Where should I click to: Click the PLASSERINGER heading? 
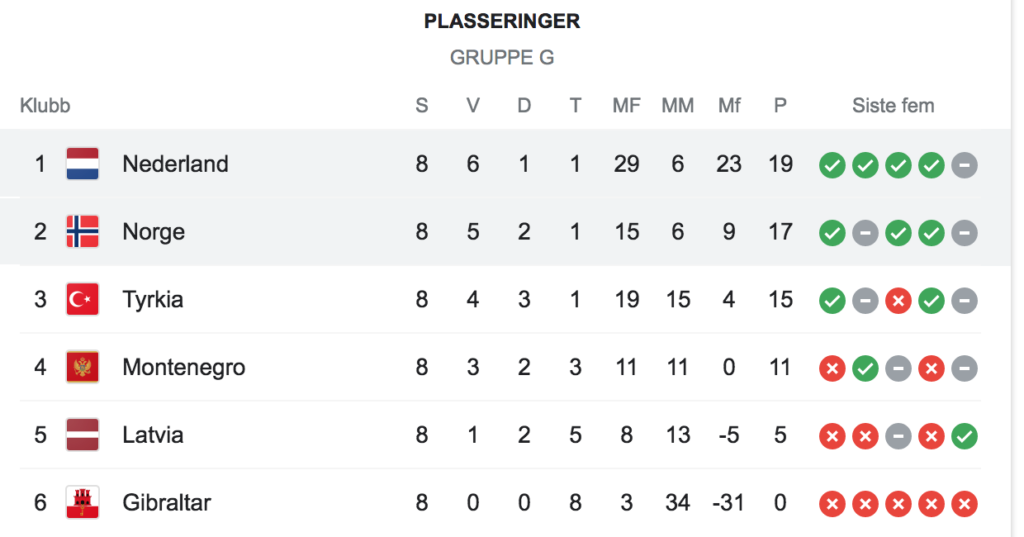502,21
